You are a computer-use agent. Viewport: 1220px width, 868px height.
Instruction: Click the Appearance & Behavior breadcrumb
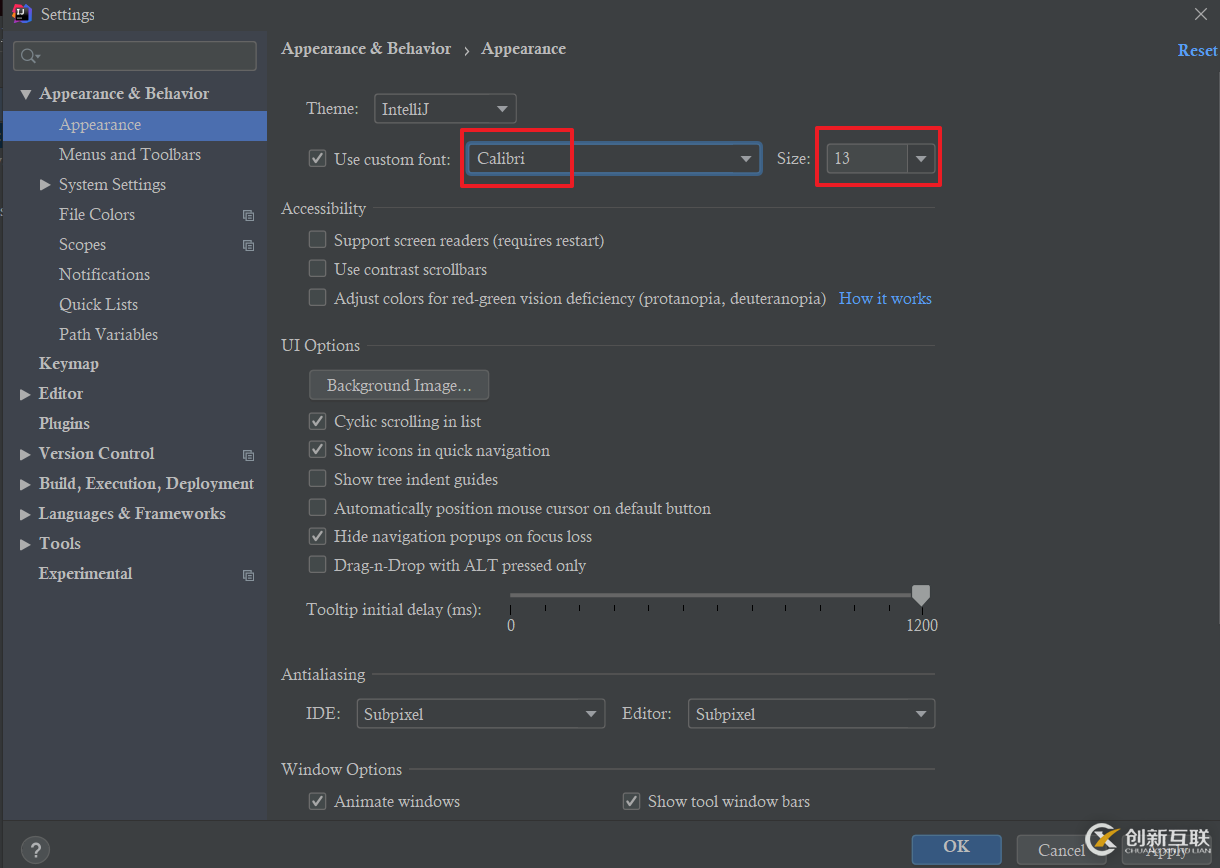click(366, 49)
